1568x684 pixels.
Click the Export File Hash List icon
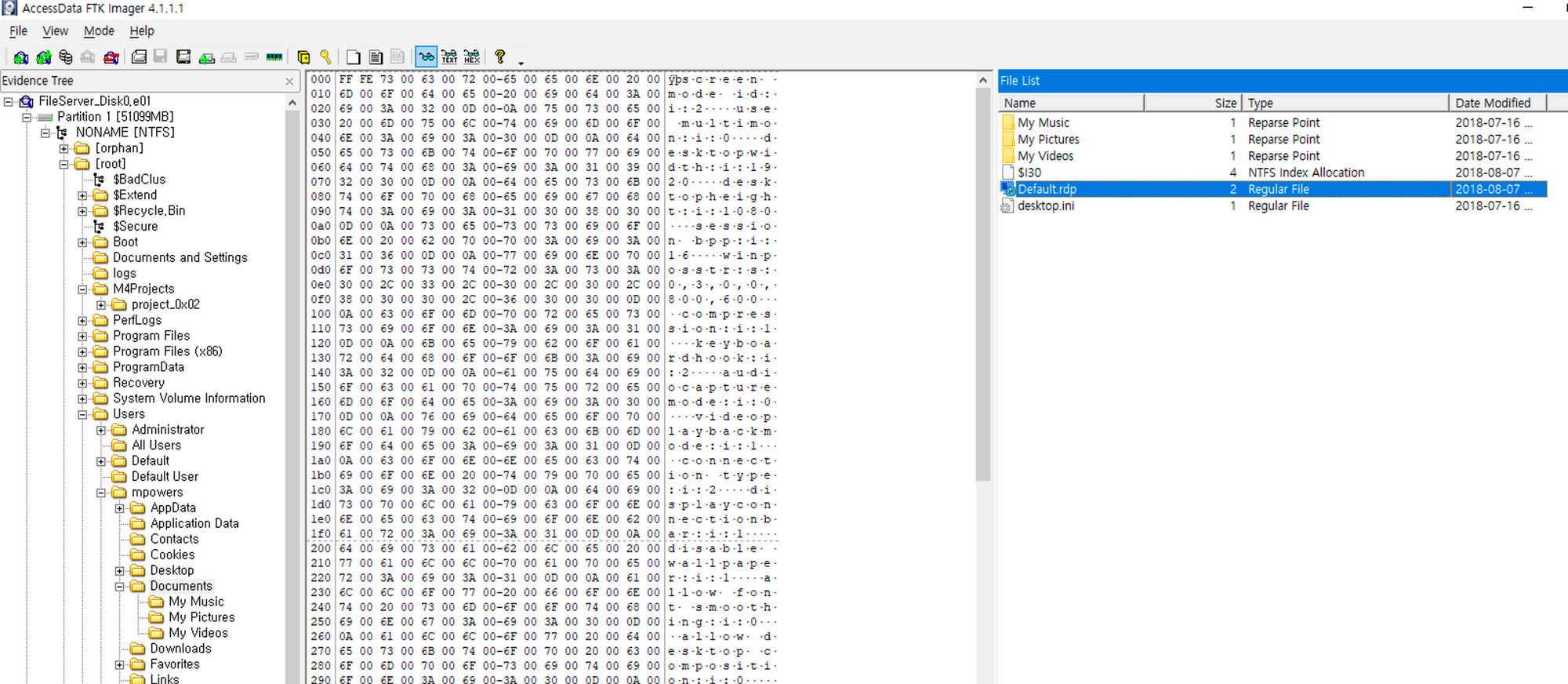coord(376,57)
